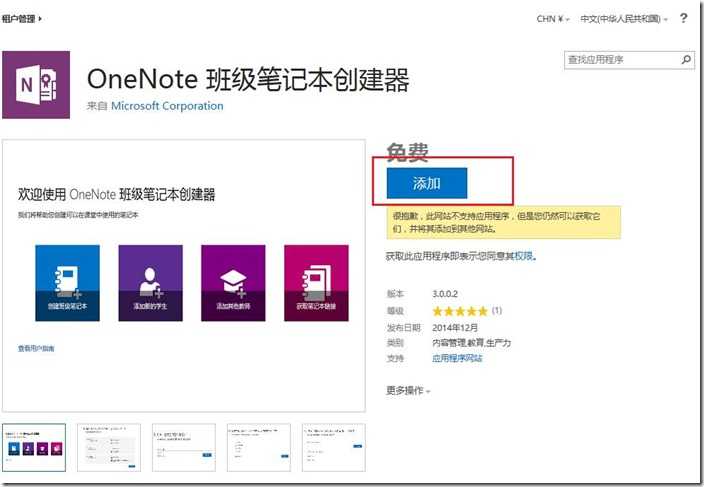Click the rating count (1)

(x=497, y=310)
